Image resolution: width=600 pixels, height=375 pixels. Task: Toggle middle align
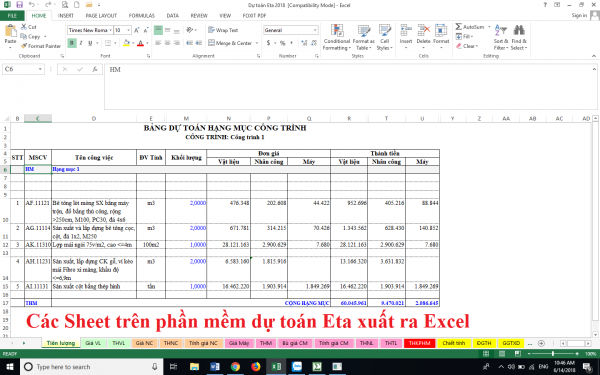point(167,30)
